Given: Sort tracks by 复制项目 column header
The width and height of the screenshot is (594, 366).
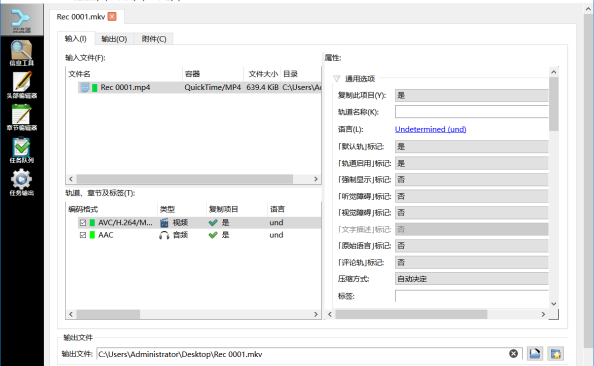Looking at the screenshot, I should (x=236, y=209).
